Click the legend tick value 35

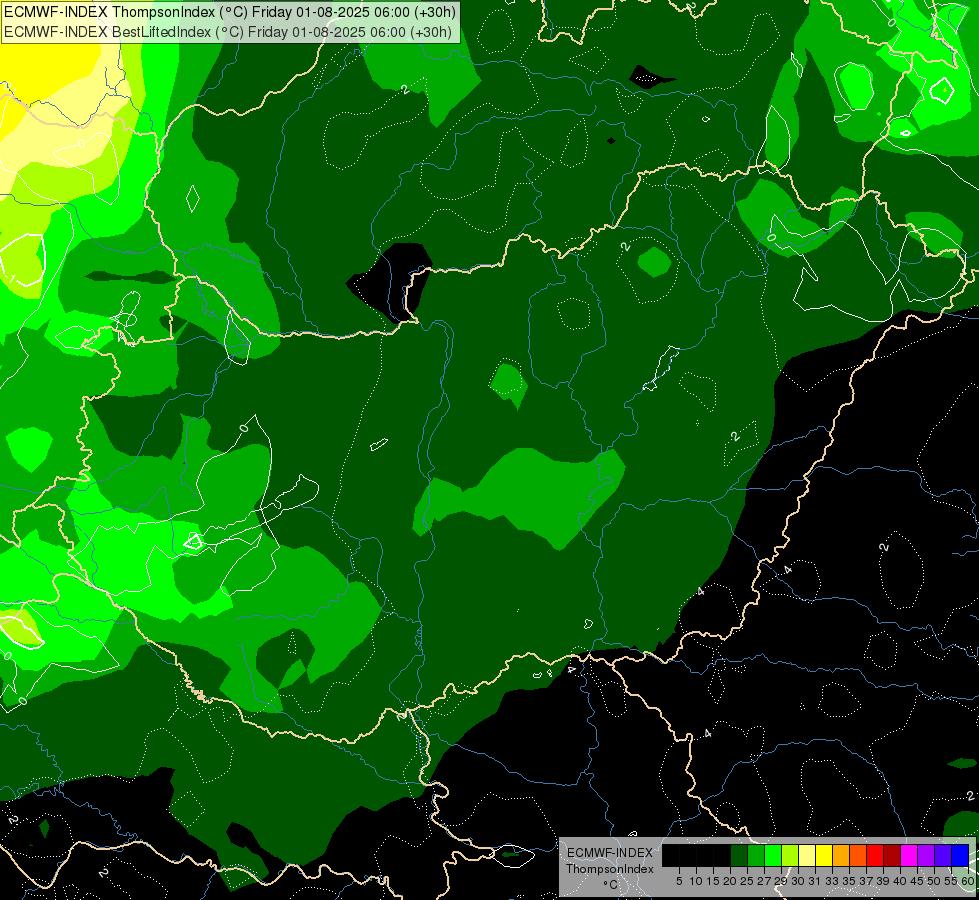(x=849, y=881)
